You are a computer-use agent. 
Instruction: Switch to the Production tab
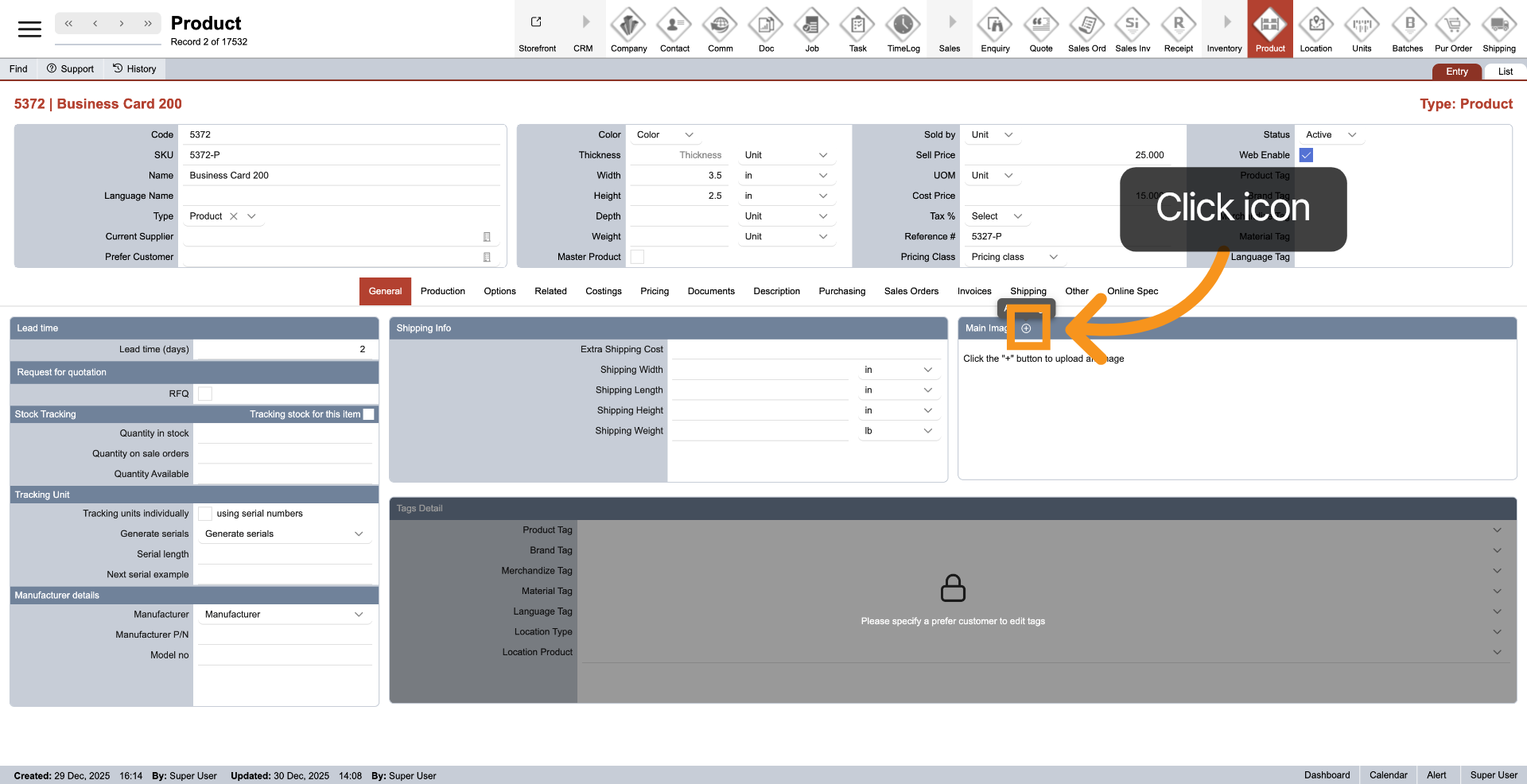pos(442,291)
